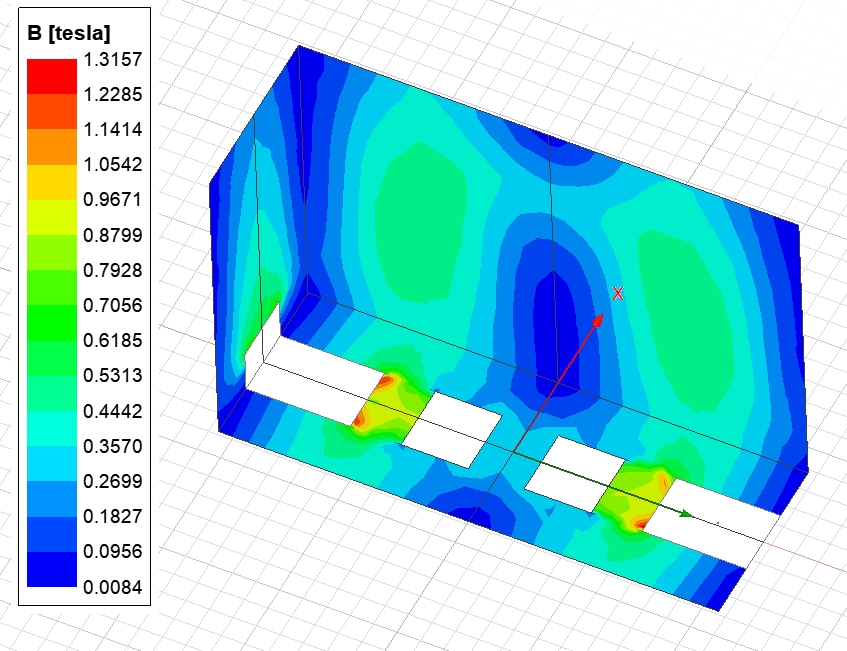The width and height of the screenshot is (847, 651).
Task: Click the yellow color band in legend
Action: (51, 182)
